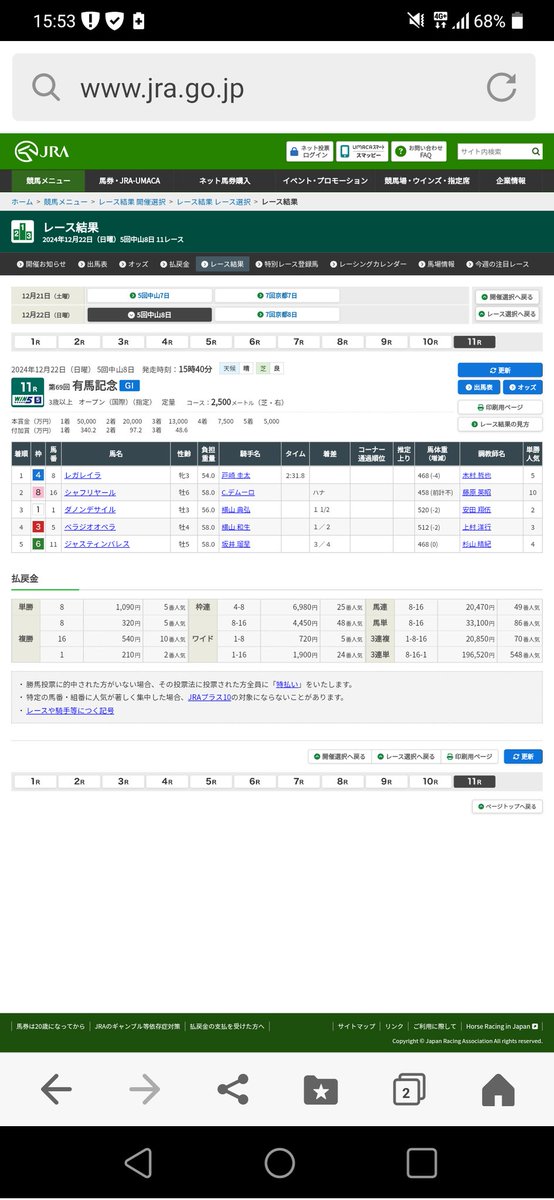The width and height of the screenshot is (554, 1200).
Task: Switch to race 1R in top race tabs
Action: (34, 342)
